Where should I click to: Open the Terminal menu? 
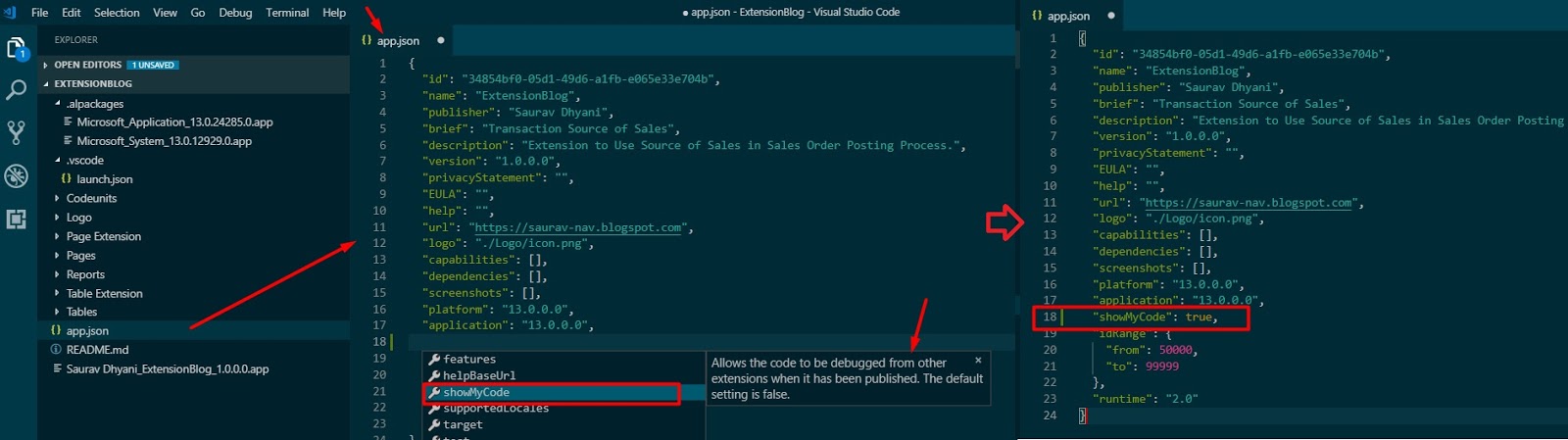(287, 13)
